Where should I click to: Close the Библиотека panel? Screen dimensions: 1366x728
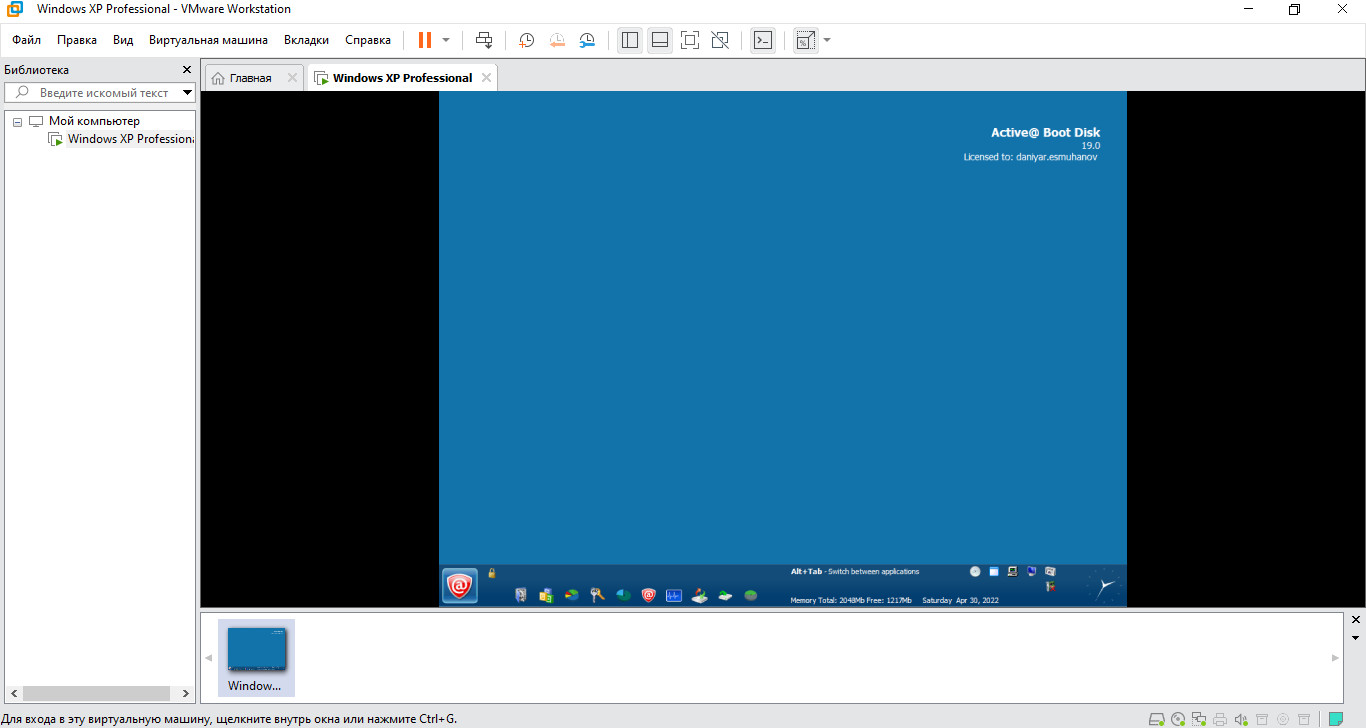pos(186,70)
